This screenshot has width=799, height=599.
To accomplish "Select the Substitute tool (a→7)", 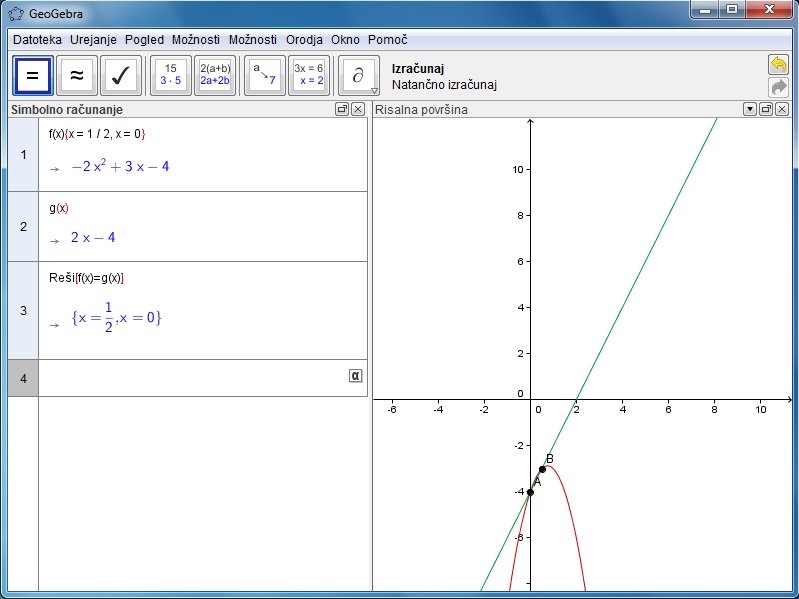I will pos(265,75).
